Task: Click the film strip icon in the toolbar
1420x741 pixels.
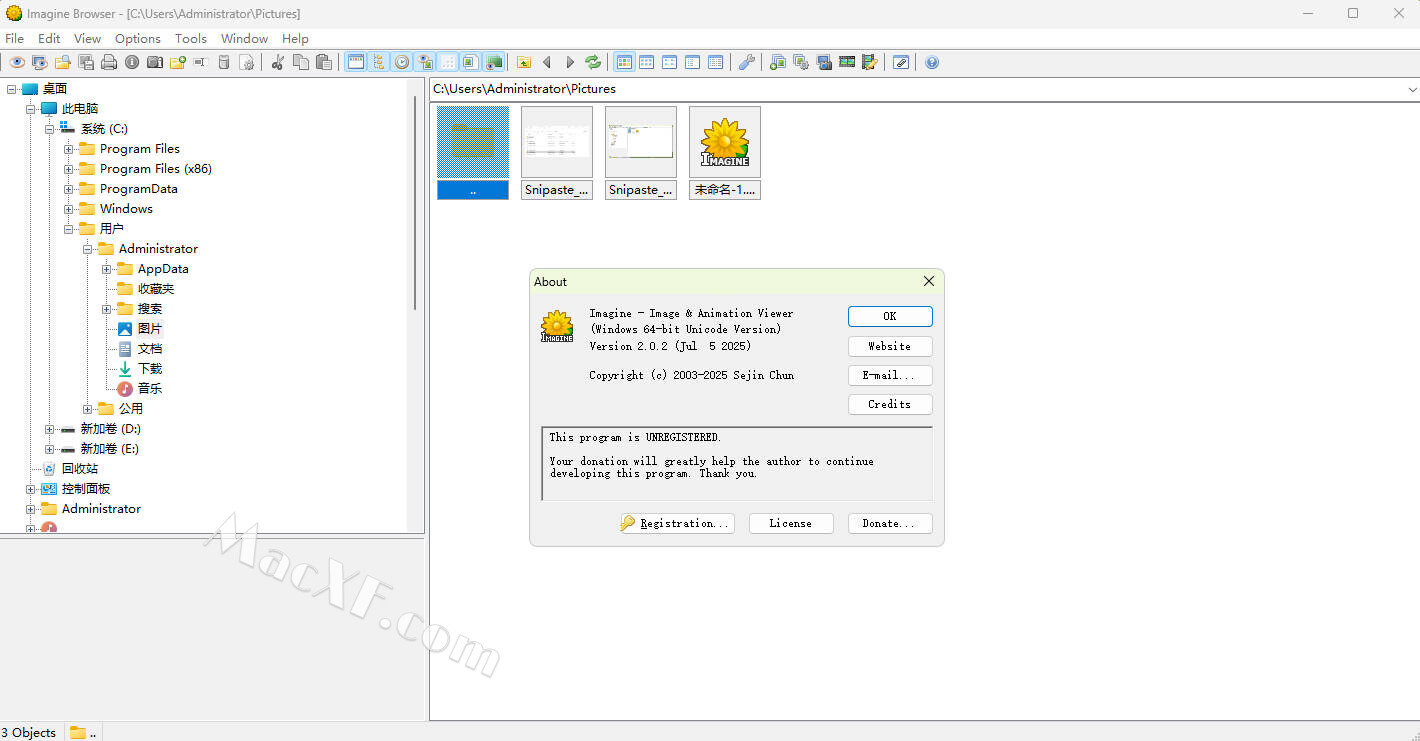Action: point(847,62)
